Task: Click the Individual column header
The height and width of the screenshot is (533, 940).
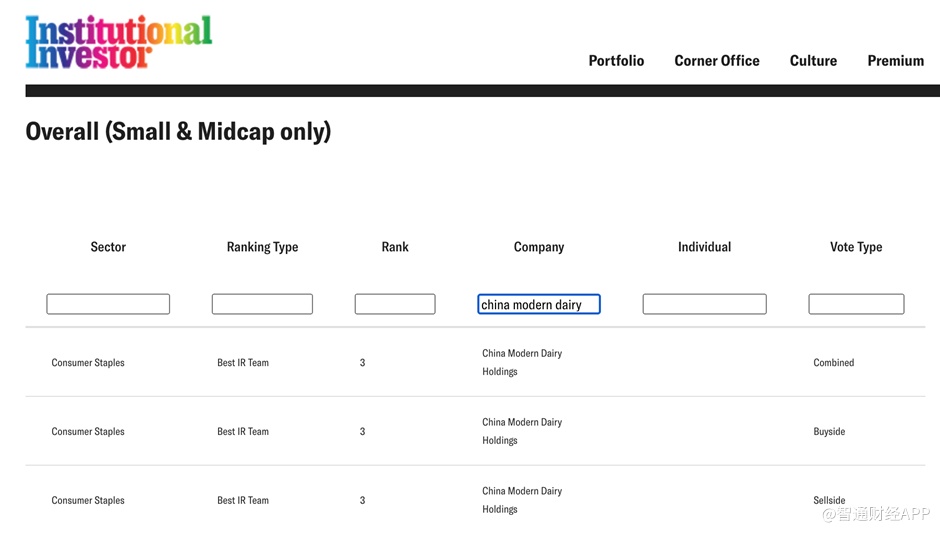Action: click(704, 247)
